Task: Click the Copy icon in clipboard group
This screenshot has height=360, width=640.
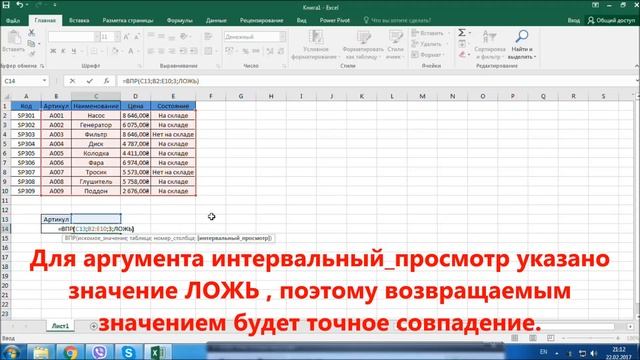Action: click(x=31, y=43)
